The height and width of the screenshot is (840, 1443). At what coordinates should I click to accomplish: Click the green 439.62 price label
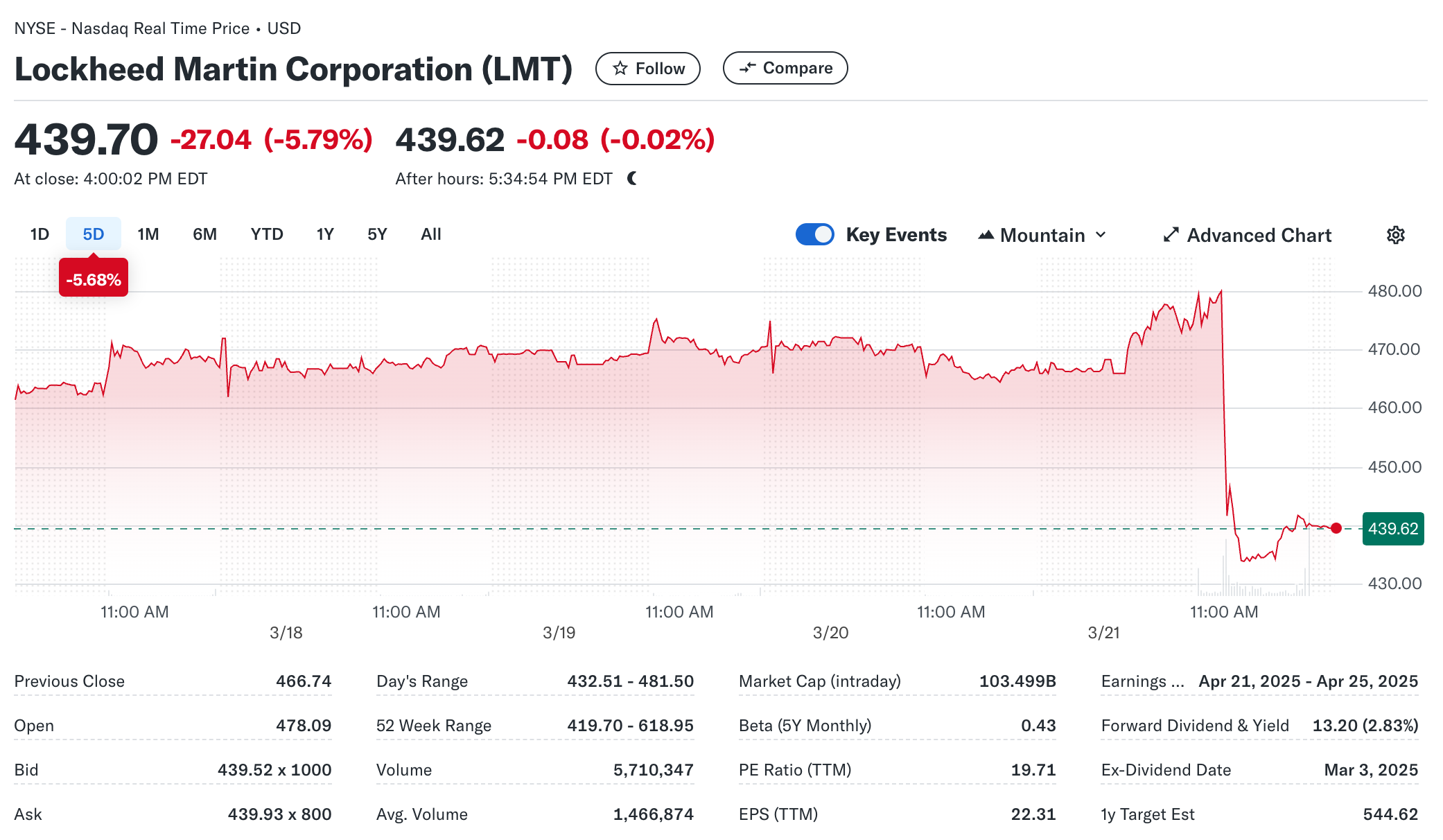[1392, 529]
